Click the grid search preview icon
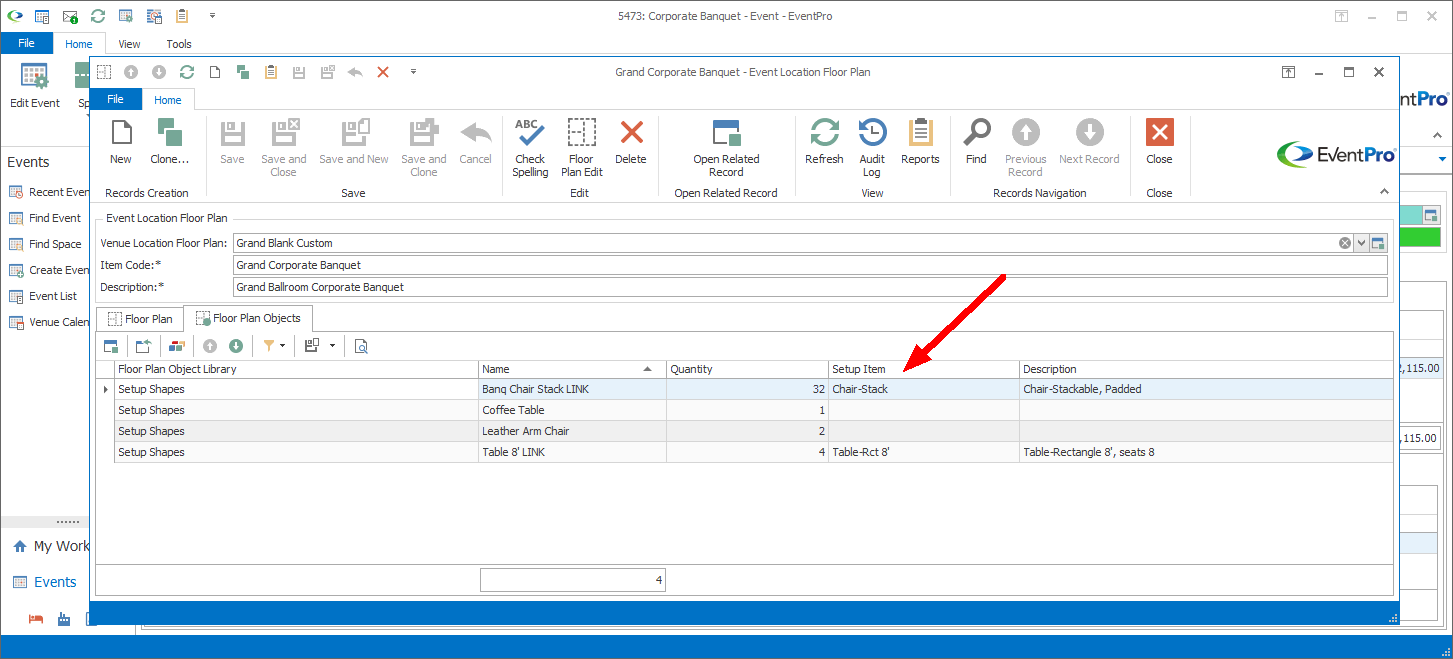The image size is (1453, 659). point(361,346)
